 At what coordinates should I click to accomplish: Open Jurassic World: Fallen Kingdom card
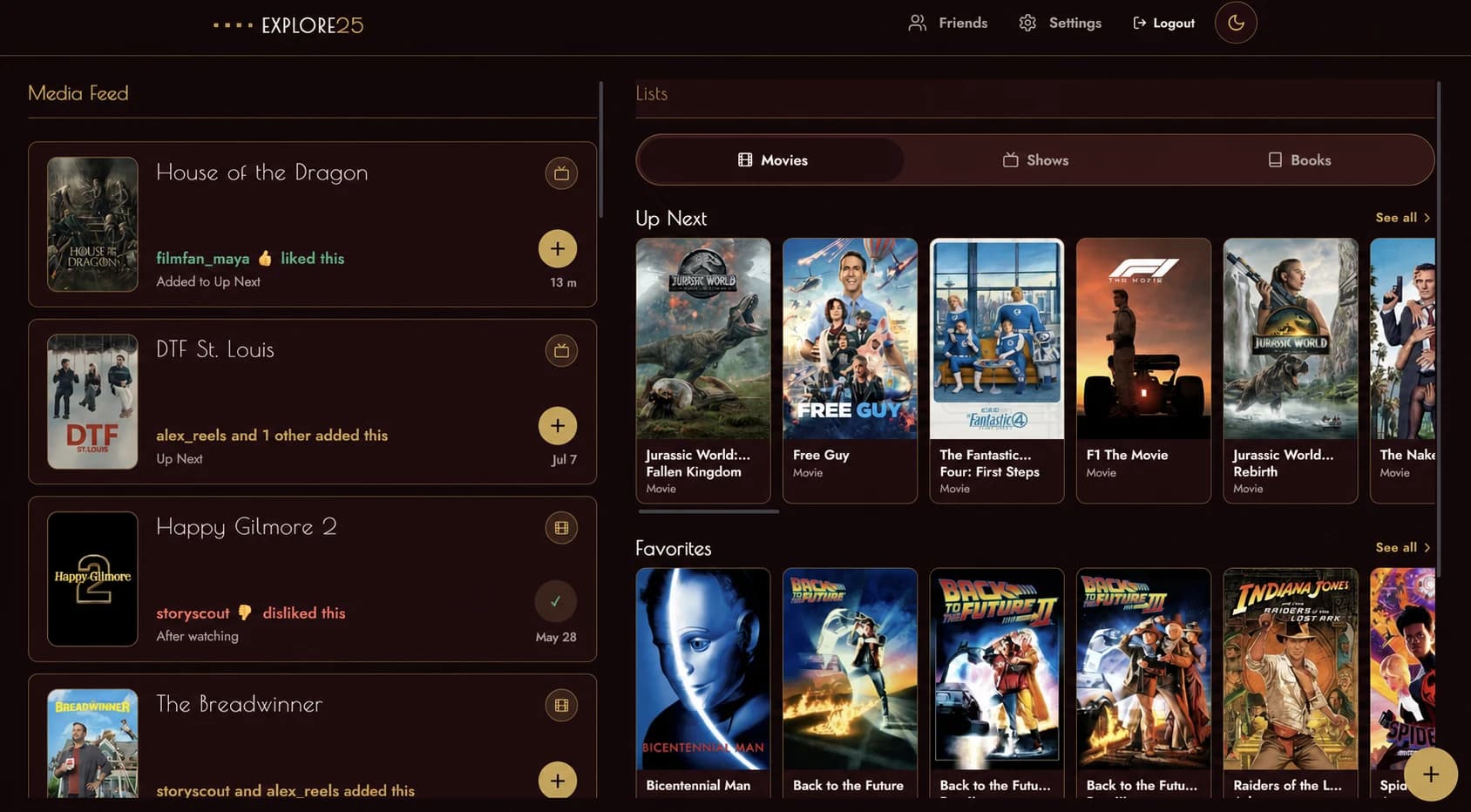pyautogui.click(x=703, y=370)
